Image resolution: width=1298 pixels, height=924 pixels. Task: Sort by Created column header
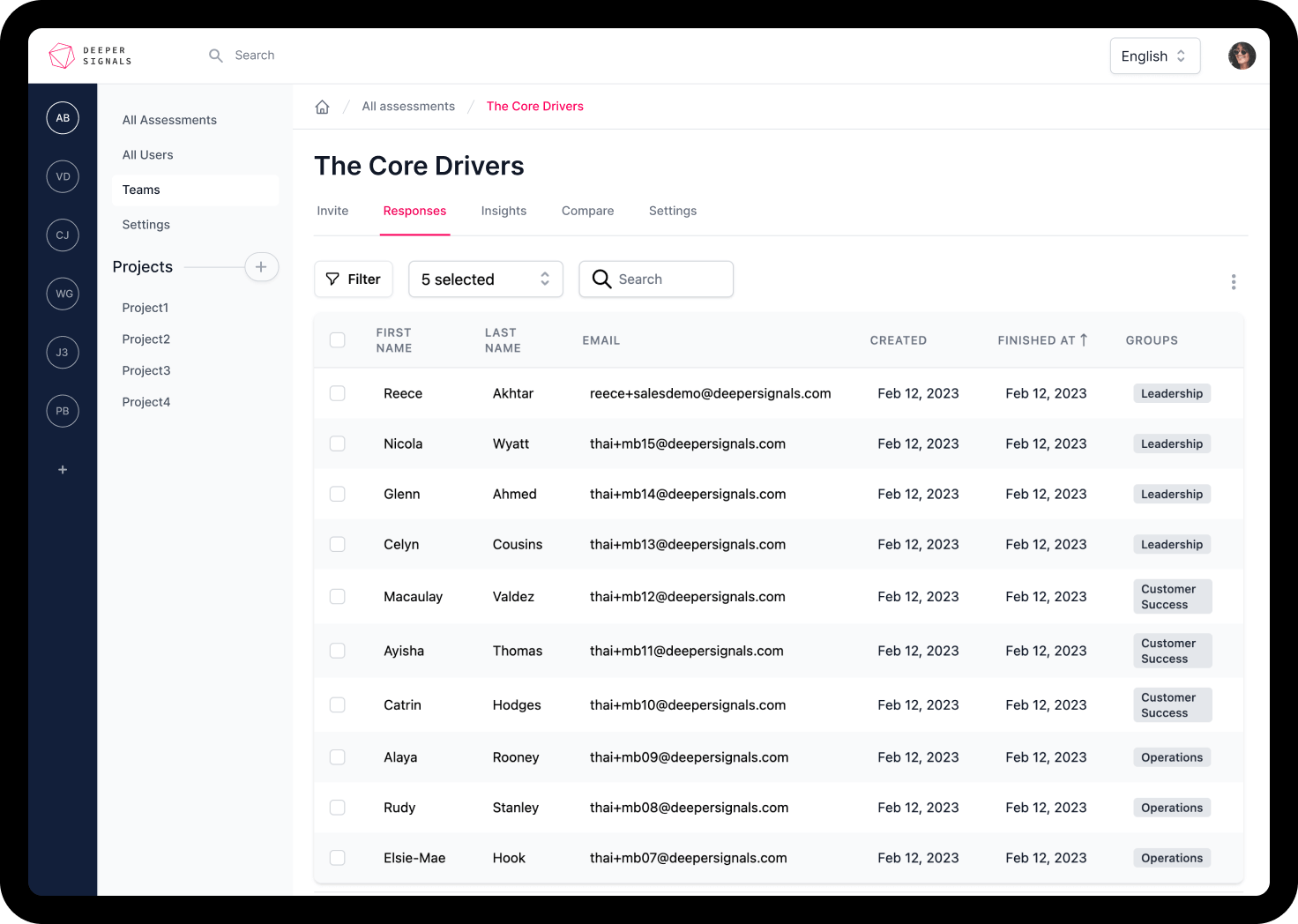pyautogui.click(x=899, y=340)
